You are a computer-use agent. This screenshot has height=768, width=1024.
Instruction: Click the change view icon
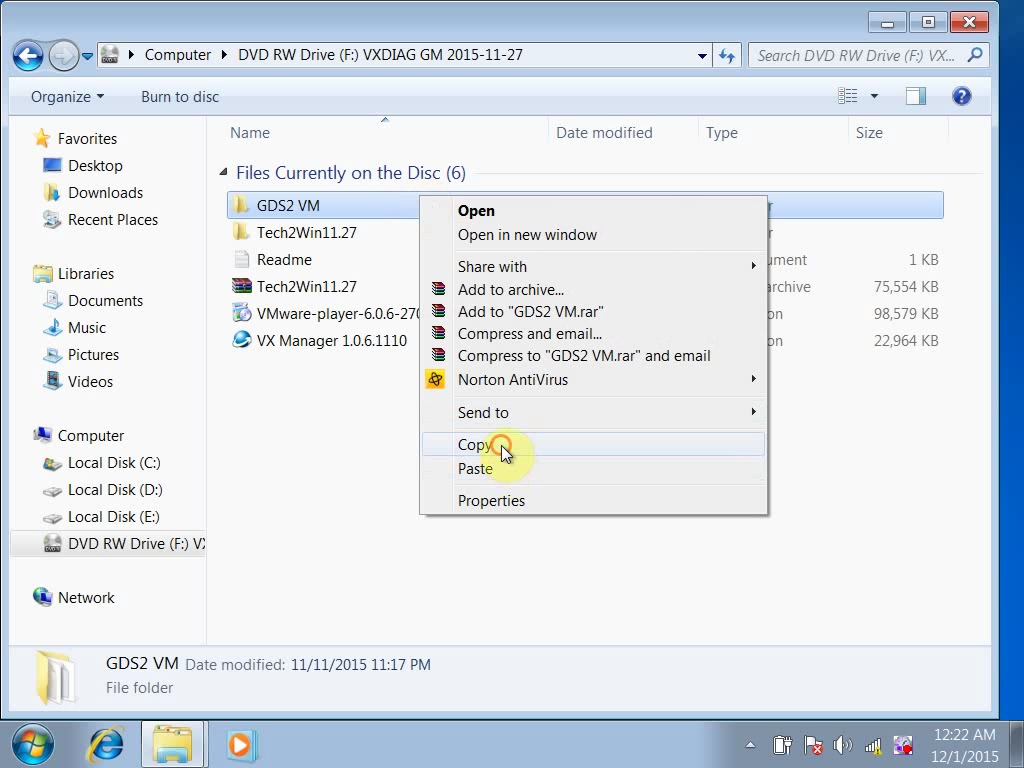pos(848,96)
